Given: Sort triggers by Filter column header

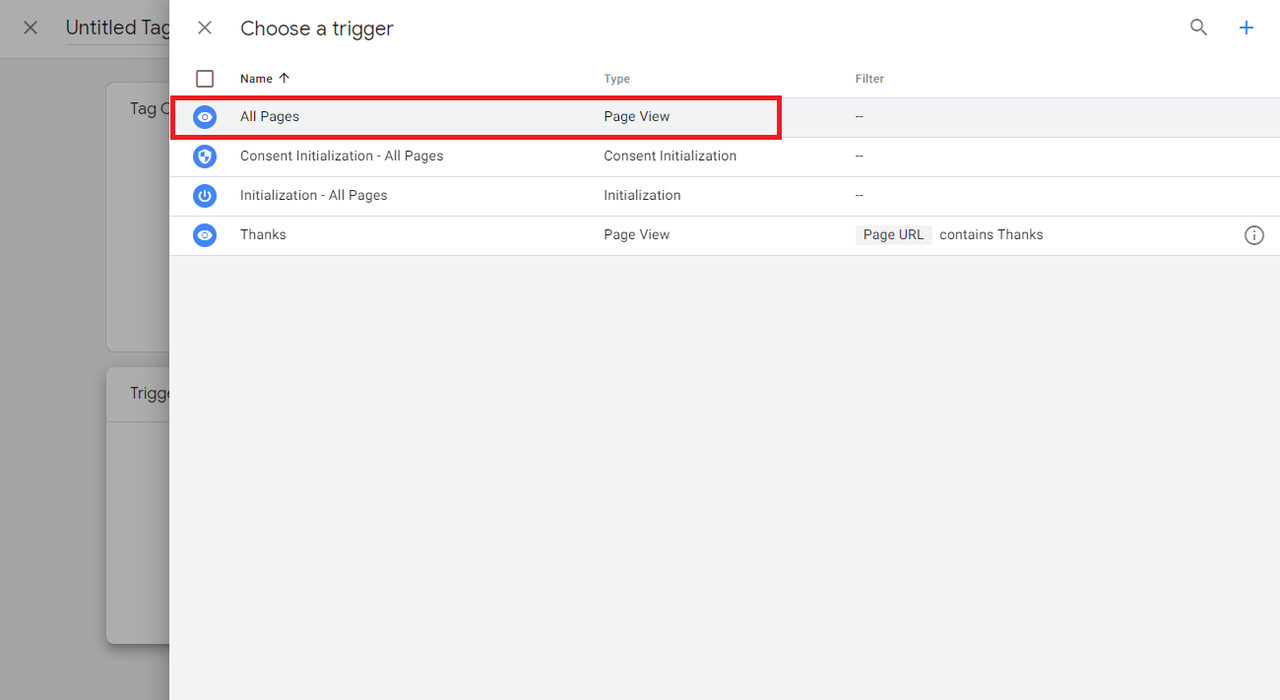Looking at the screenshot, I should point(870,79).
